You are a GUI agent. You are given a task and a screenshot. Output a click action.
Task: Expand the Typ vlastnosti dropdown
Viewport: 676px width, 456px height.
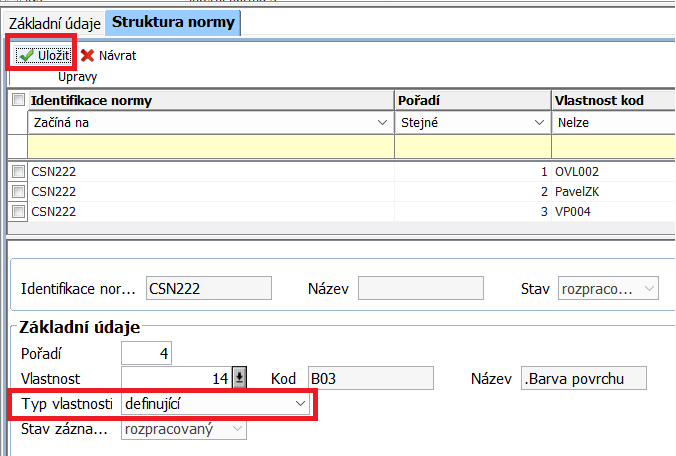click(300, 404)
